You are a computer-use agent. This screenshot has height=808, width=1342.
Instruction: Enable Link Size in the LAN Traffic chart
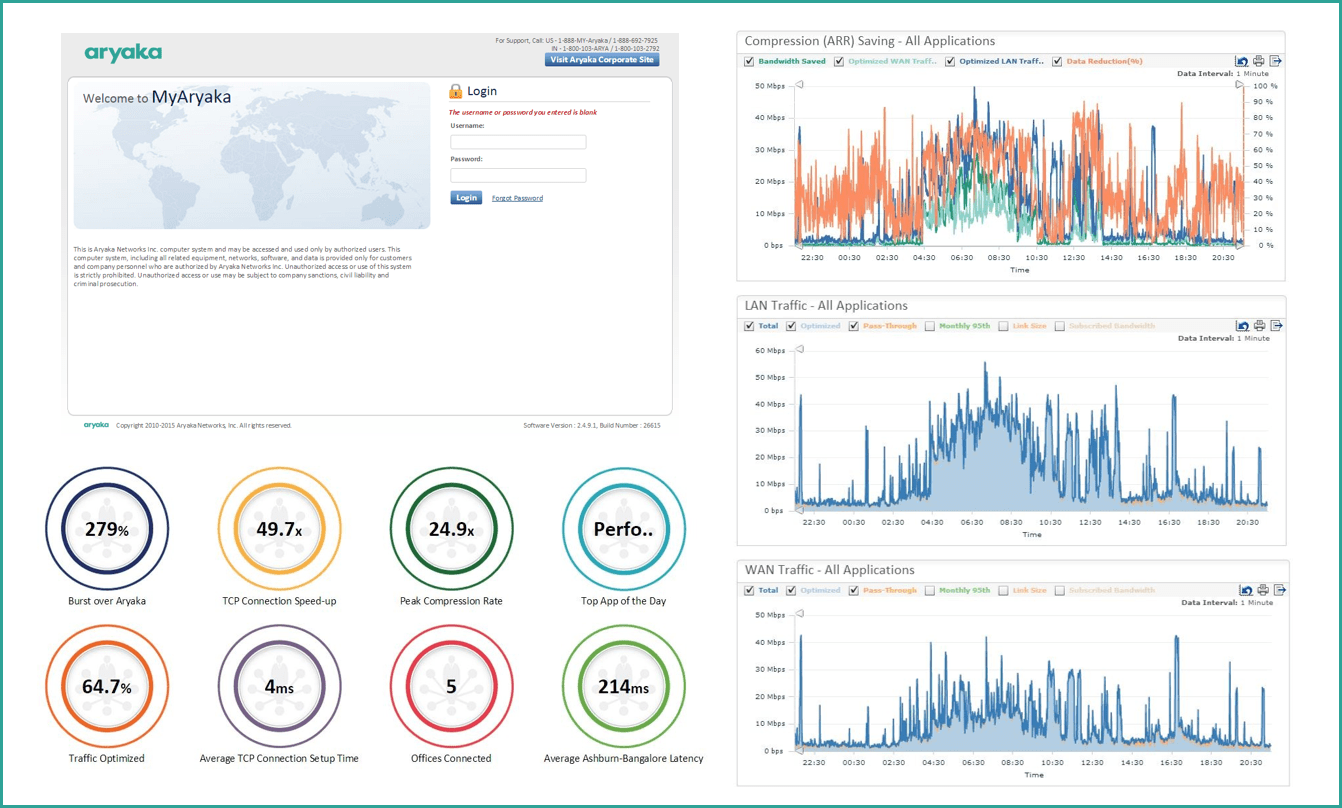(x=1002, y=326)
